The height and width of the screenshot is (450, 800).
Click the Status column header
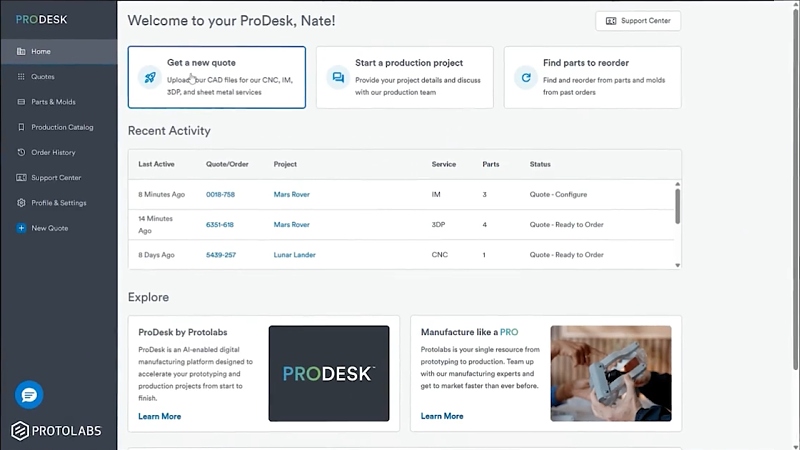click(540, 164)
